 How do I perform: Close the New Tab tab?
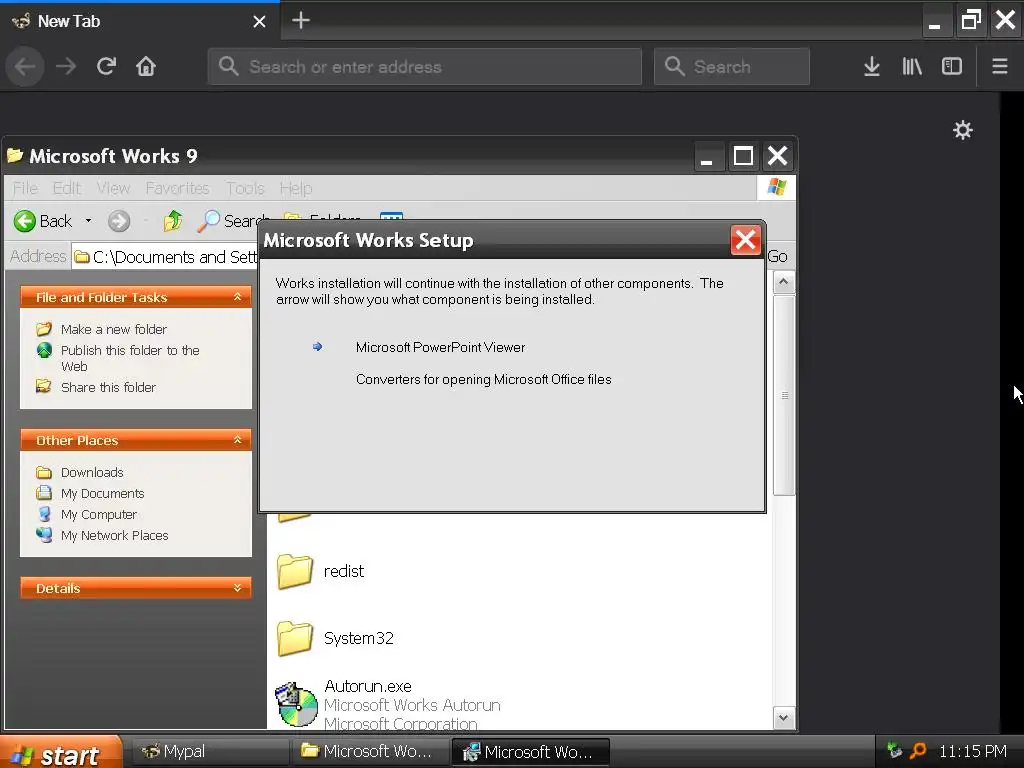(x=259, y=22)
